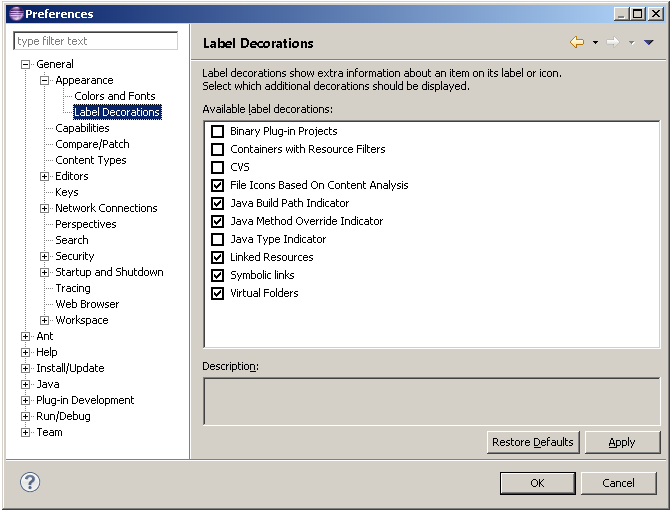
Task: Click the forward navigation arrow icon
Action: click(613, 42)
